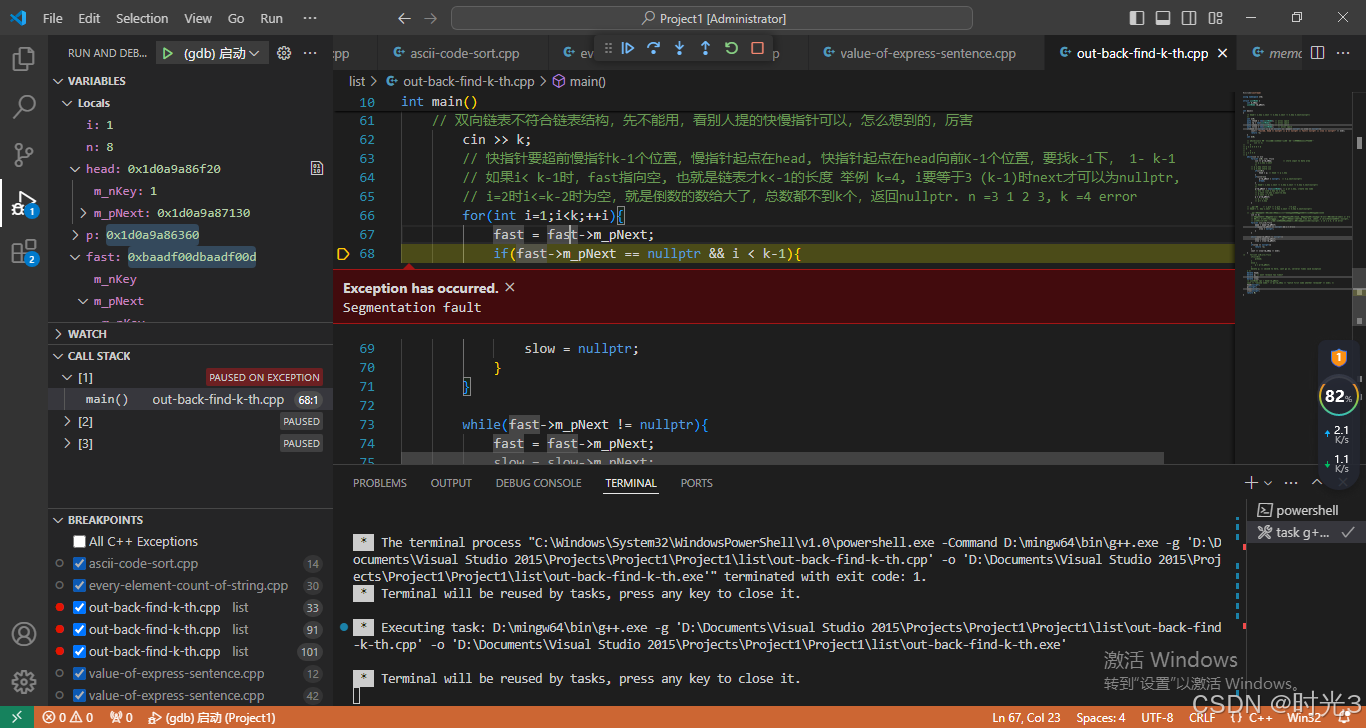Open the Search view in activity bar
1366x728 pixels.
pos(24,107)
